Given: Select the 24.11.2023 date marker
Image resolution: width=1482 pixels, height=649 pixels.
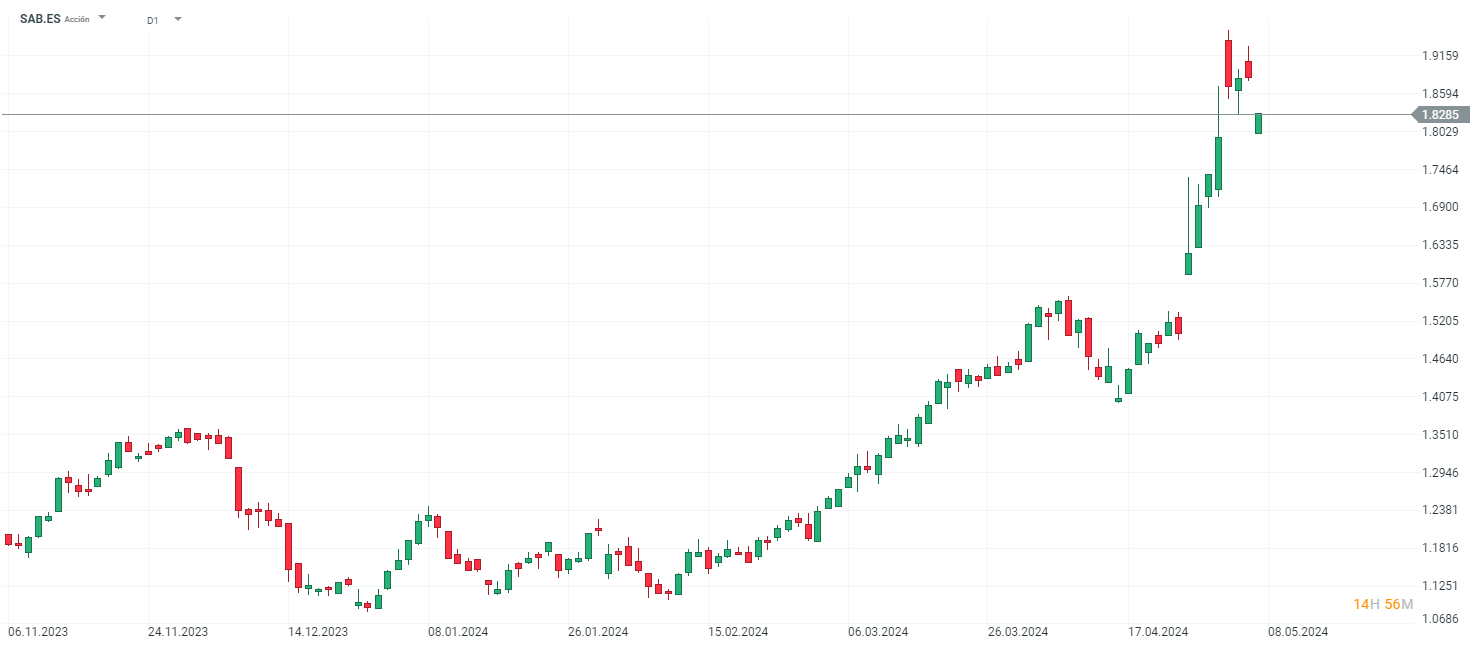Looking at the screenshot, I should (x=178, y=632).
